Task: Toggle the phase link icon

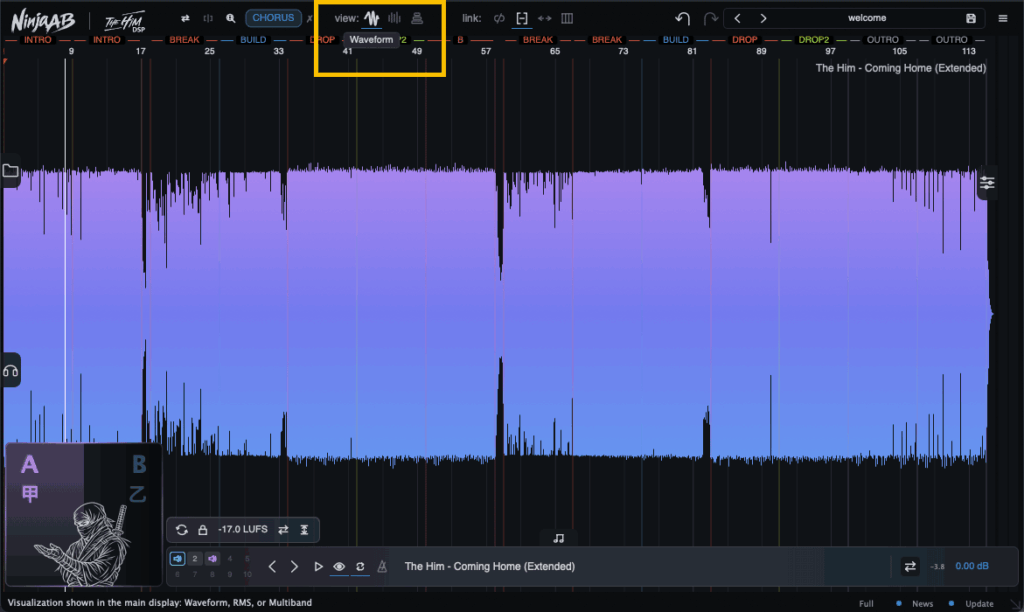Action: (x=499, y=18)
